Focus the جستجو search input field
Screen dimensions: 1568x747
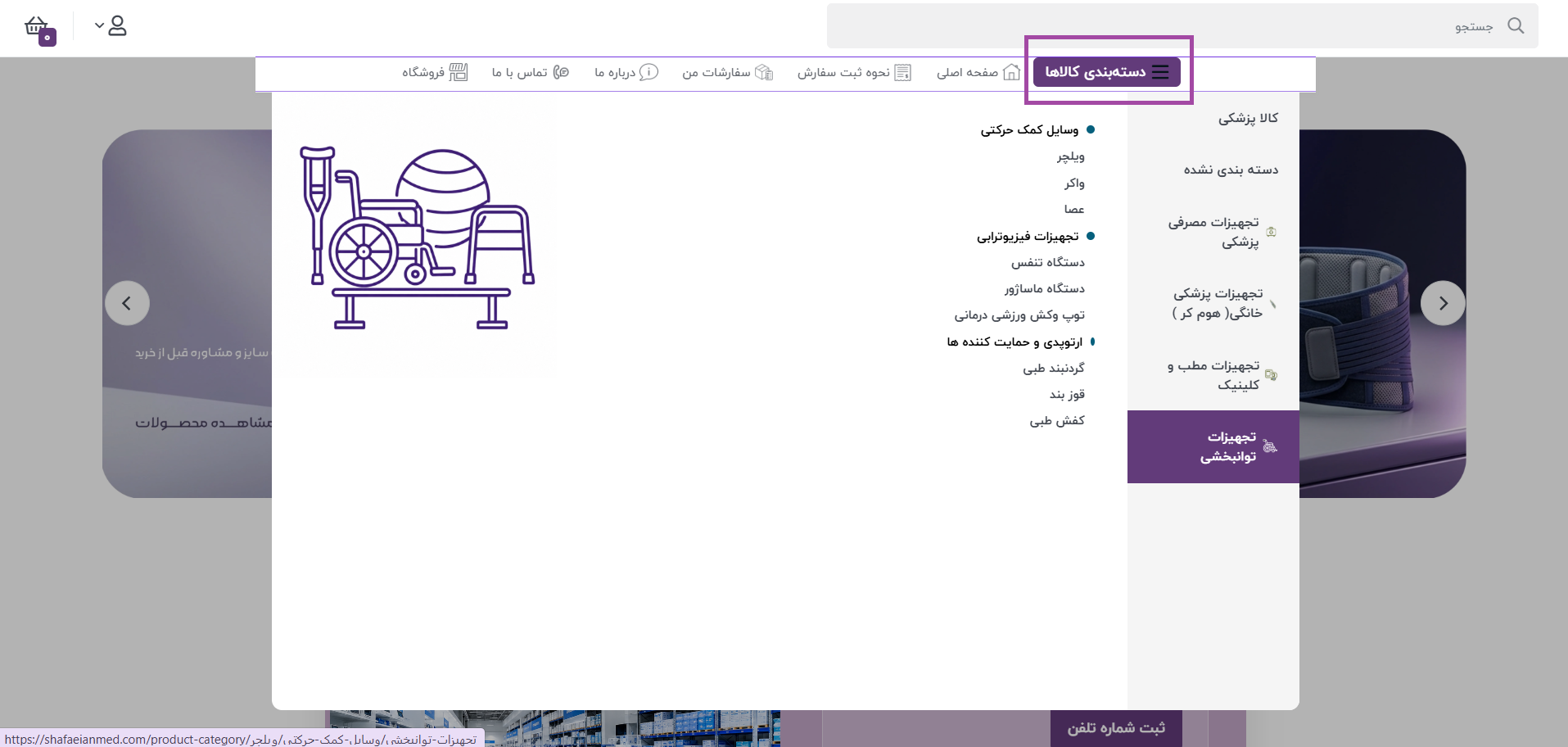(1182, 26)
